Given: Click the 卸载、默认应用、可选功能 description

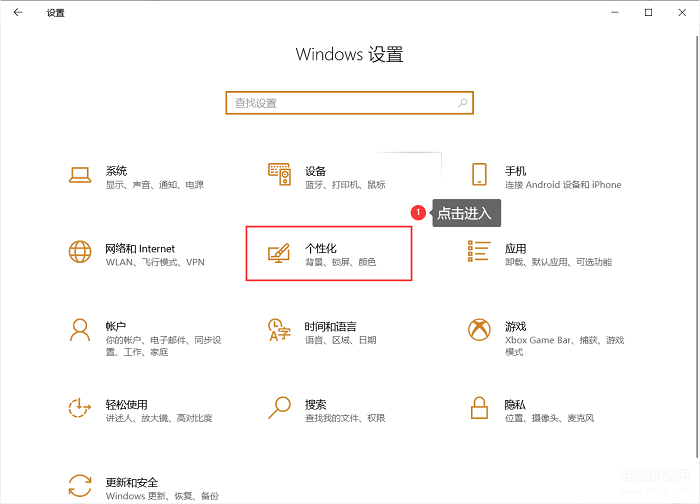Looking at the screenshot, I should tap(558, 262).
